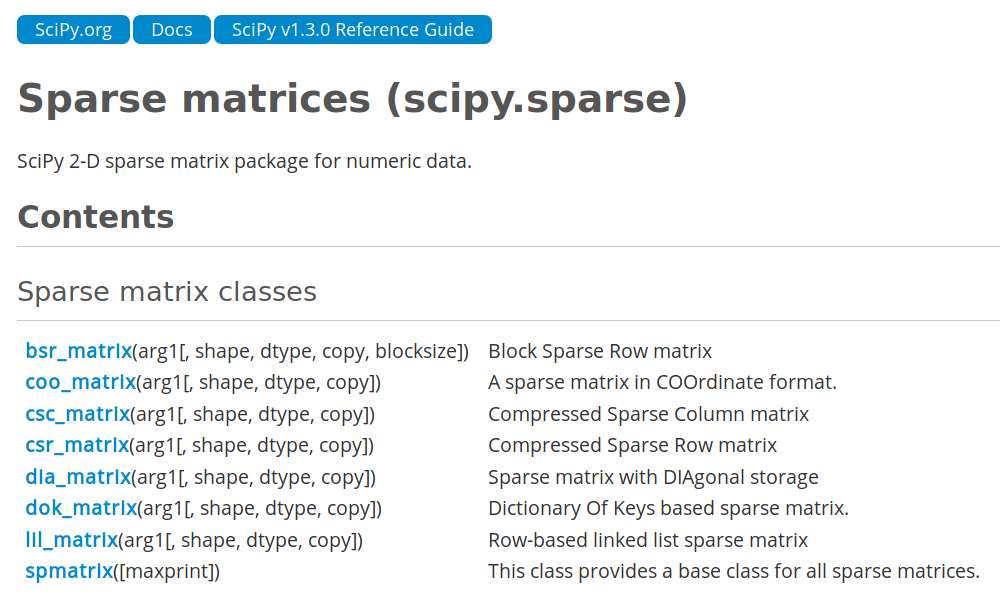Open the coo_matrix class documentation
Viewport: 1000px width, 597px height.
tap(80, 382)
